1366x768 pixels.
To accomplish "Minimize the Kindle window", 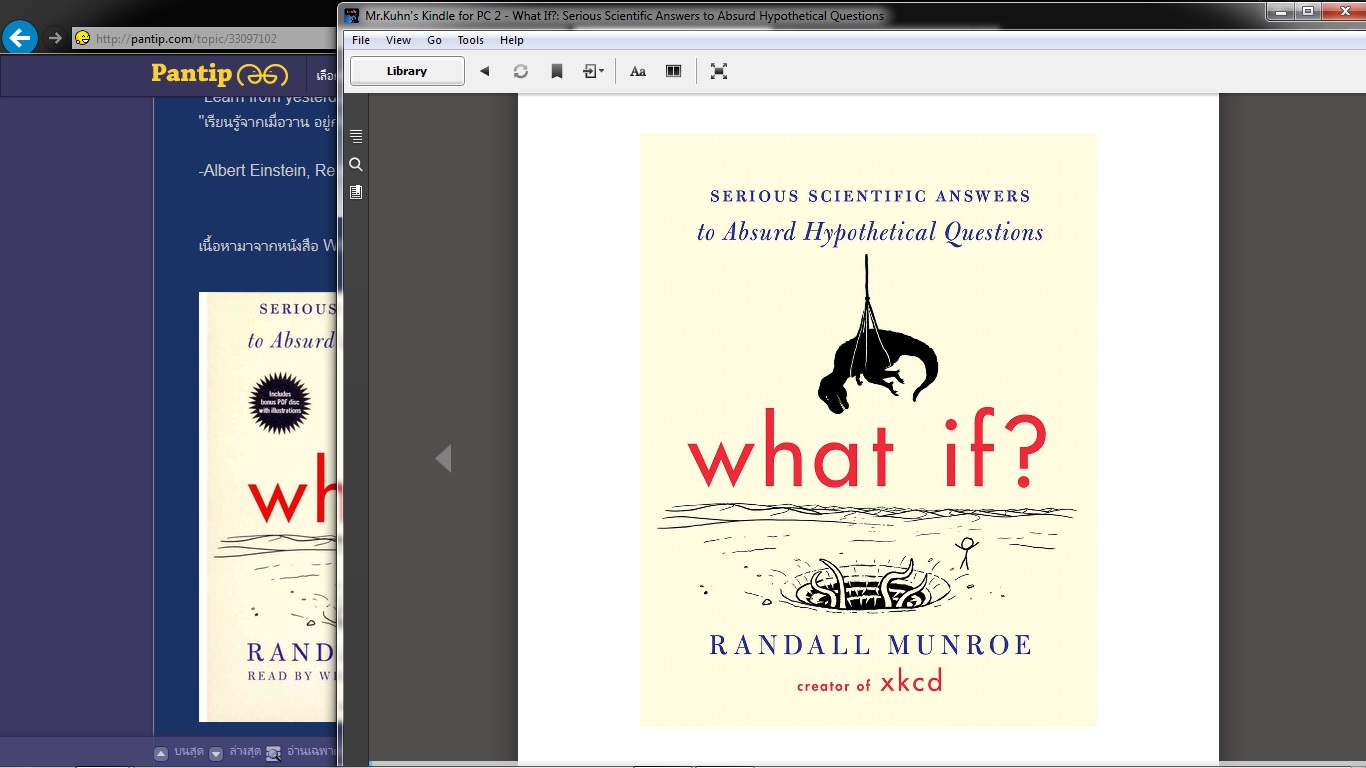I will tap(1281, 11).
